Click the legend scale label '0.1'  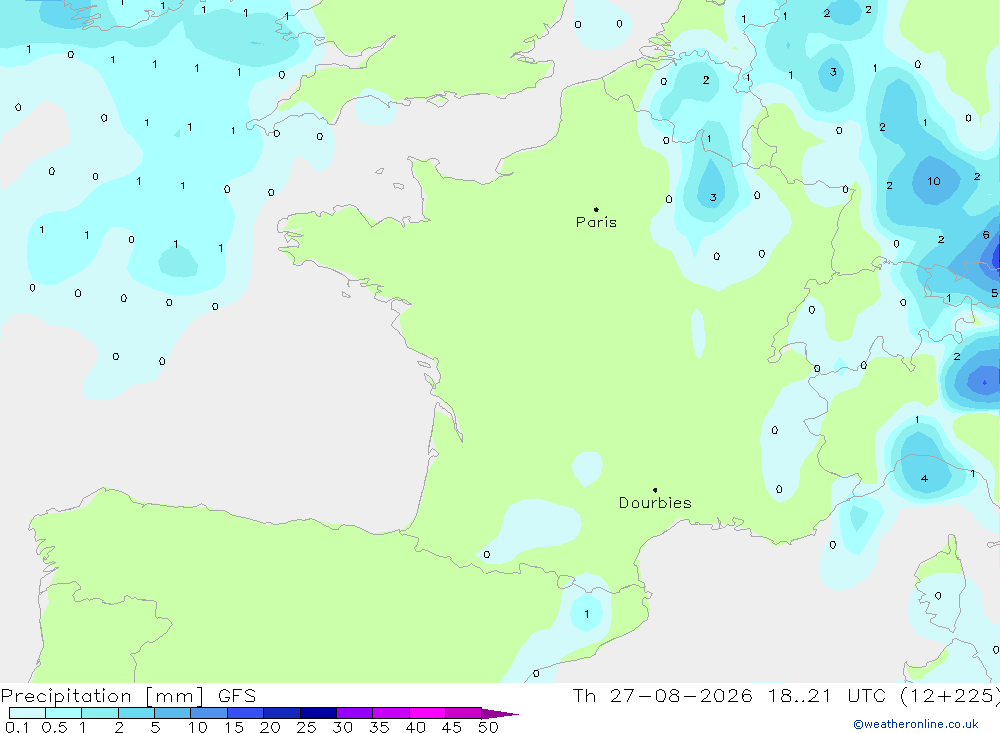pyautogui.click(x=17, y=727)
